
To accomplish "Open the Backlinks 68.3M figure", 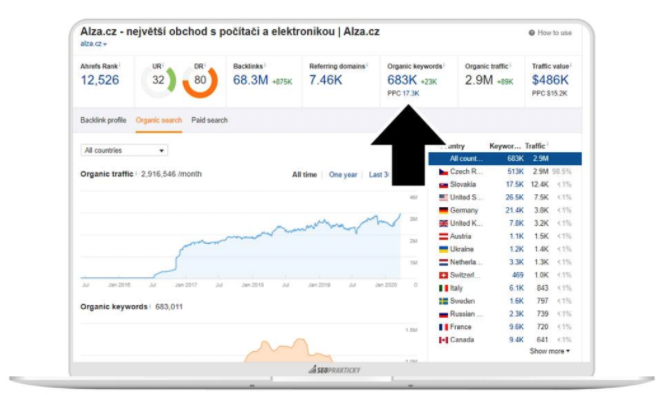I will 251,80.
